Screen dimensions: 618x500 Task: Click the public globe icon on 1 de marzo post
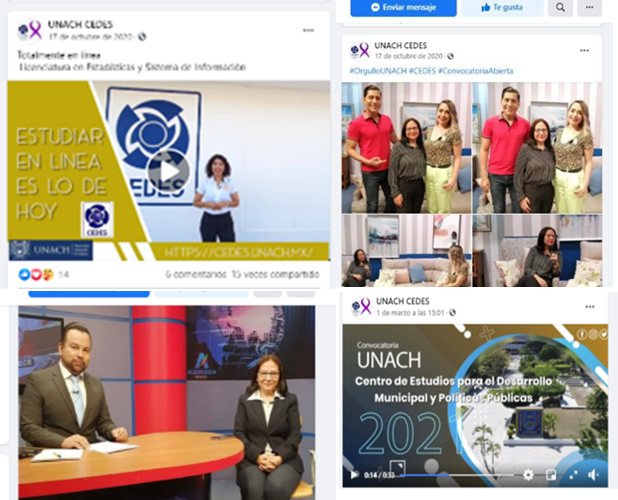pyautogui.click(x=452, y=312)
